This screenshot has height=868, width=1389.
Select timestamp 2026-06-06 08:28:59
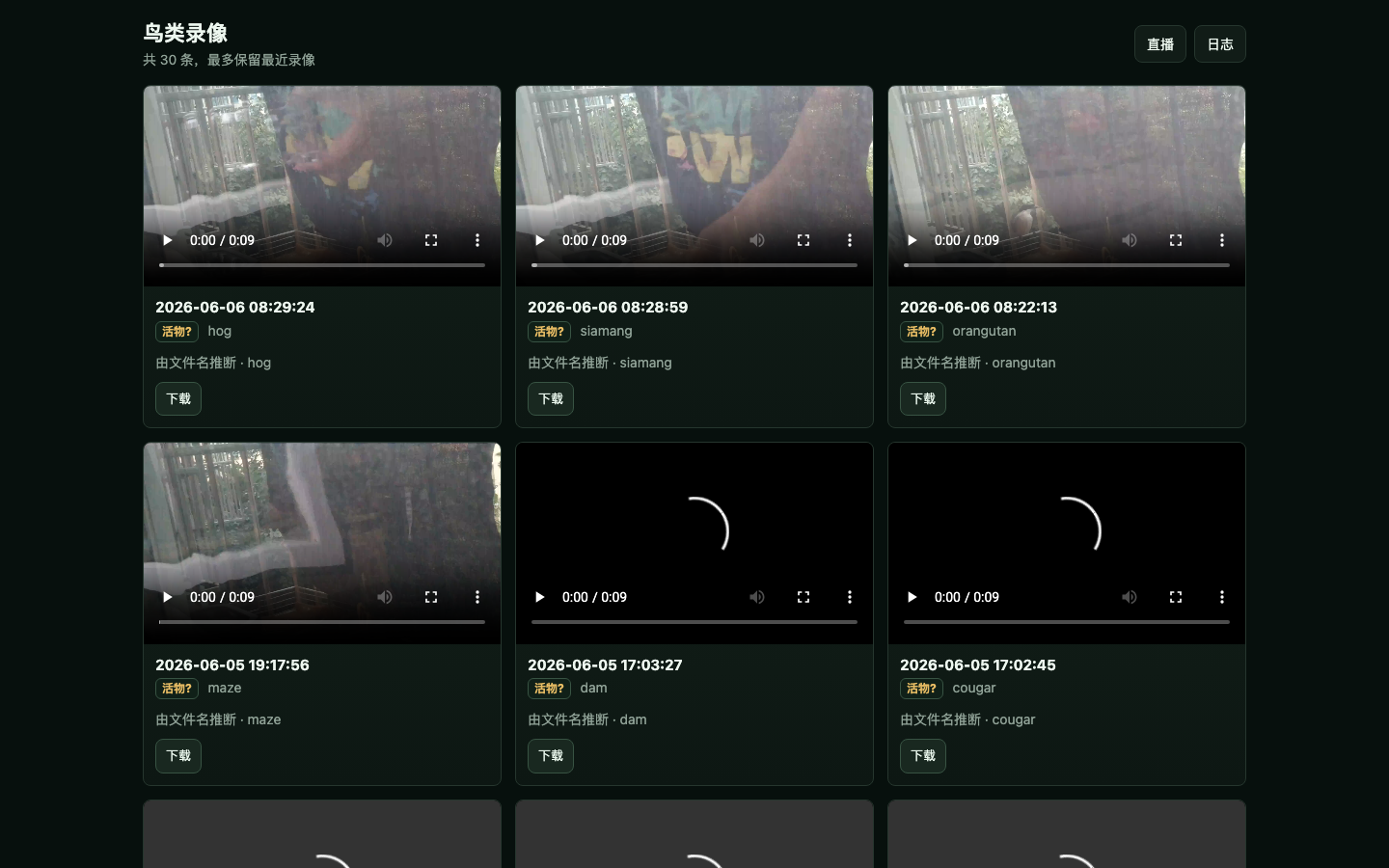coord(608,307)
